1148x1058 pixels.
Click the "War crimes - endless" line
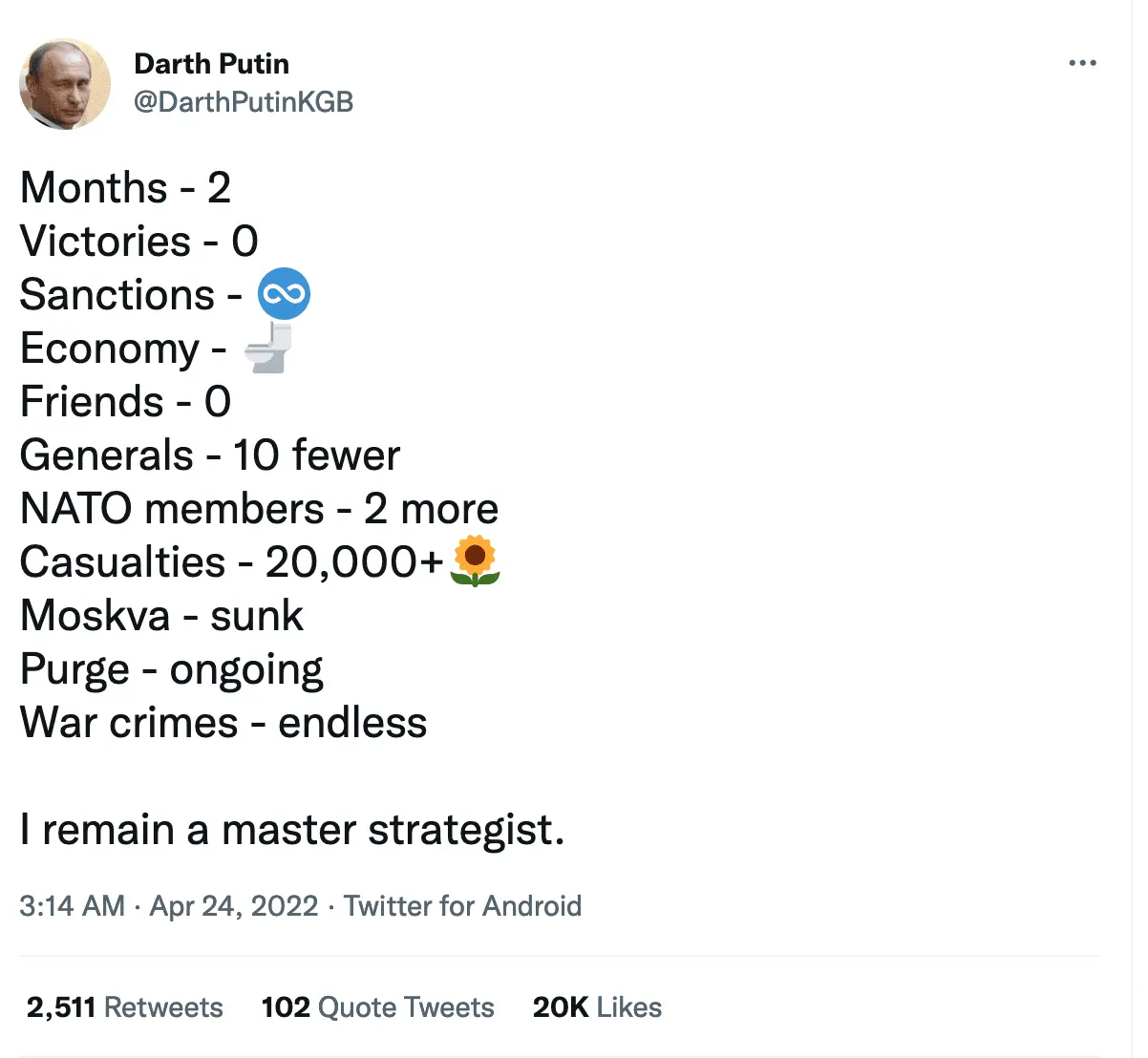[223, 723]
